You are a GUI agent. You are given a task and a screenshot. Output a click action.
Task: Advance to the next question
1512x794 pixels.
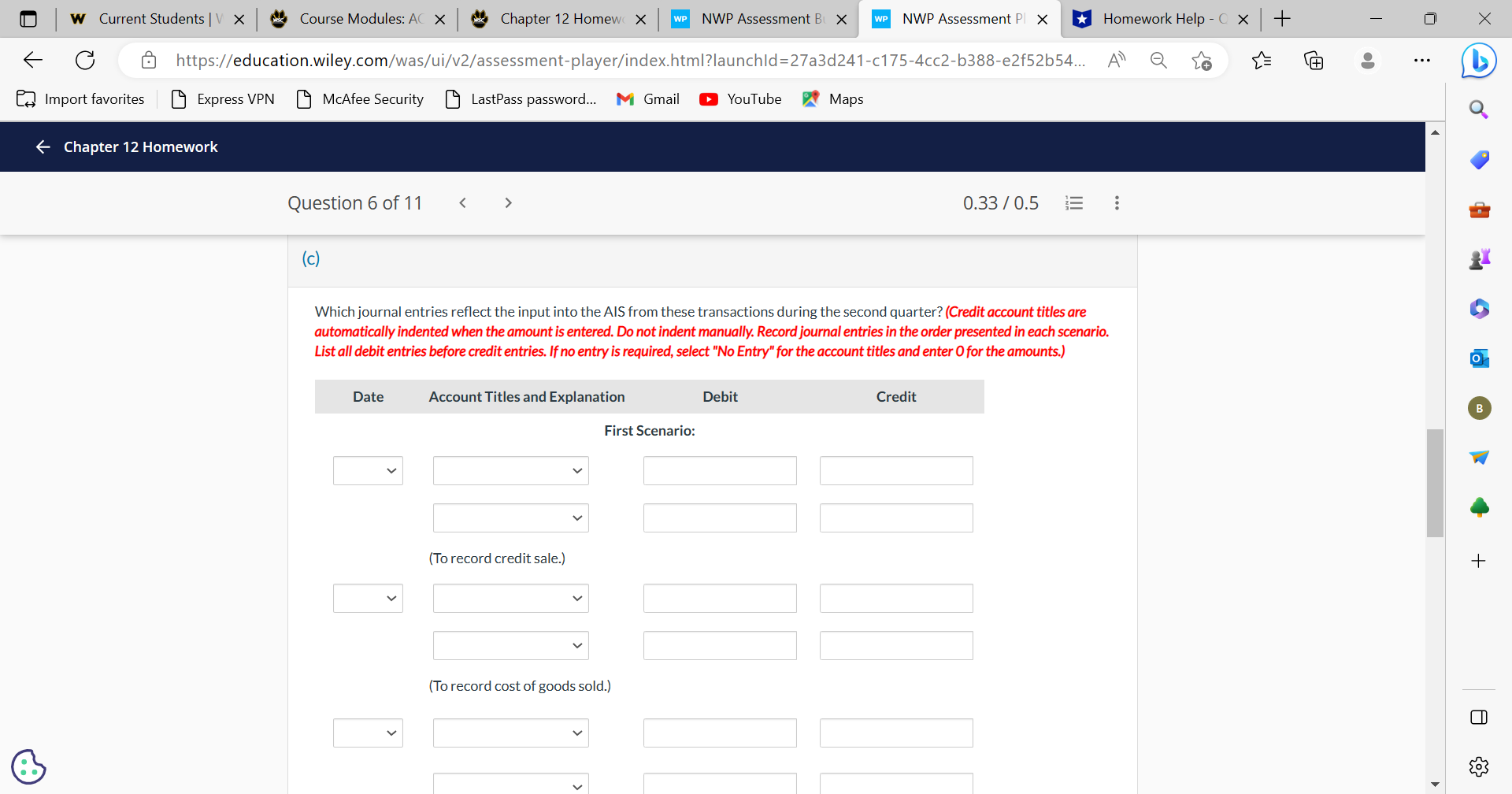509,203
